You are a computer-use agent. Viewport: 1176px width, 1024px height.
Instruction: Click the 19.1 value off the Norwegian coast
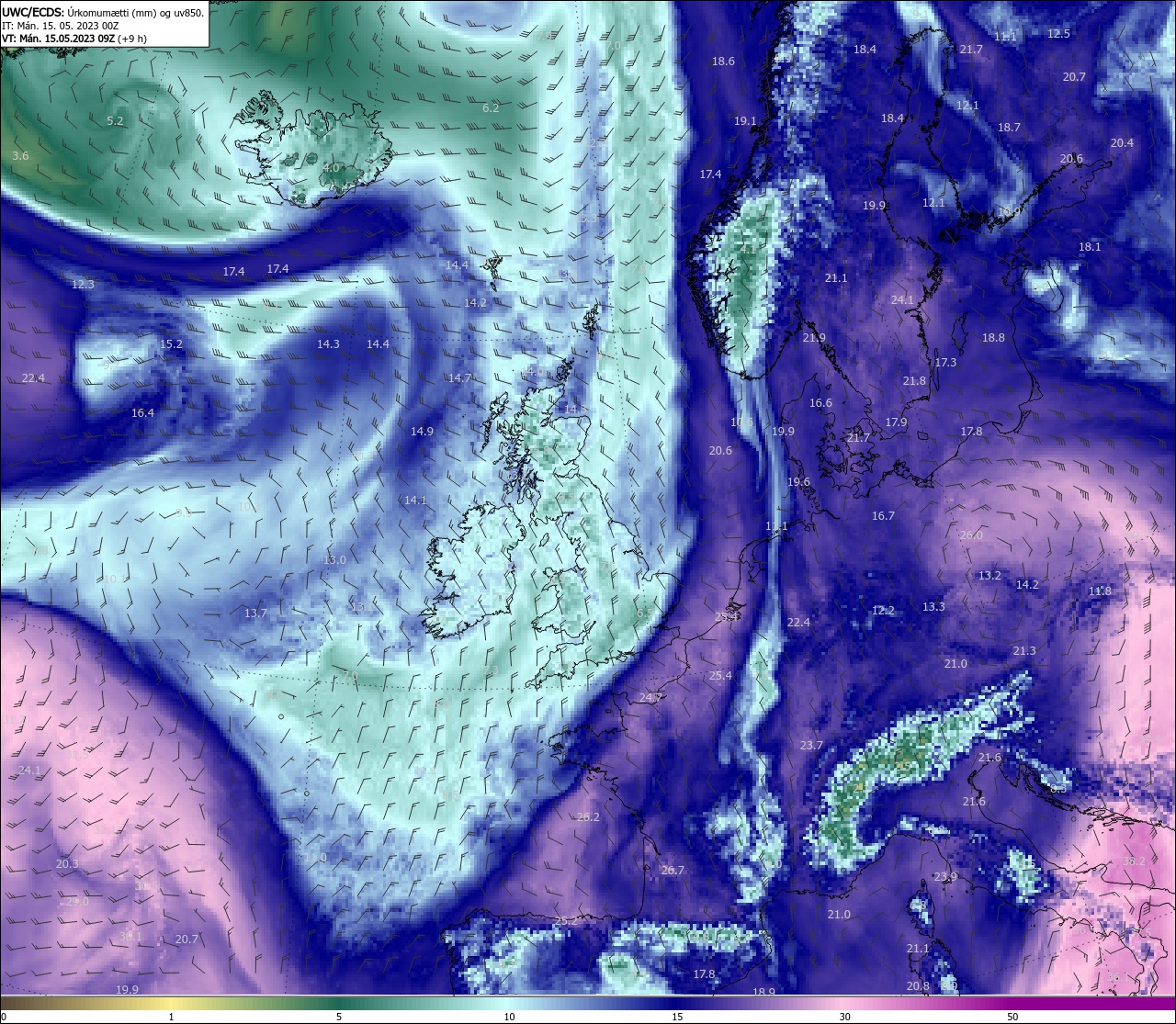click(745, 121)
